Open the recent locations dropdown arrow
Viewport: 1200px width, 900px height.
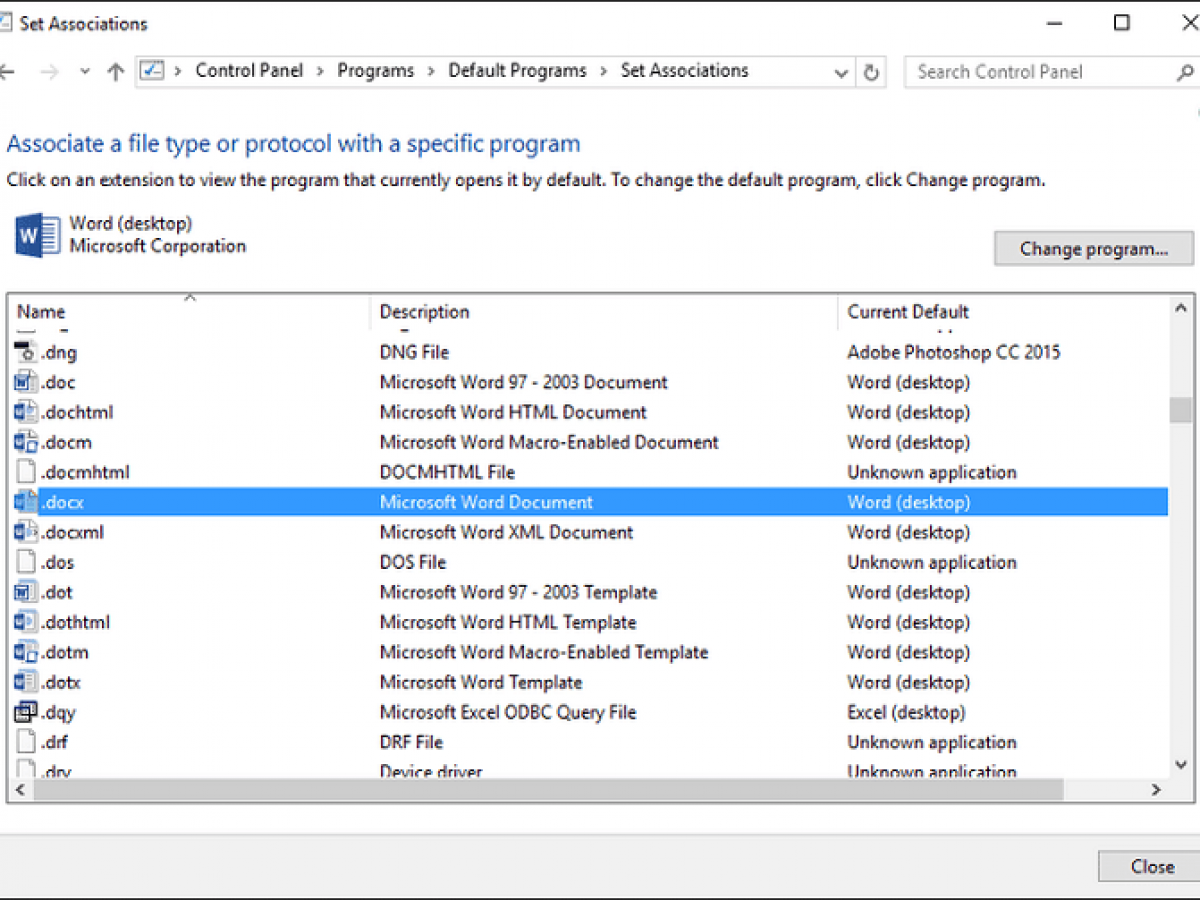pos(85,72)
